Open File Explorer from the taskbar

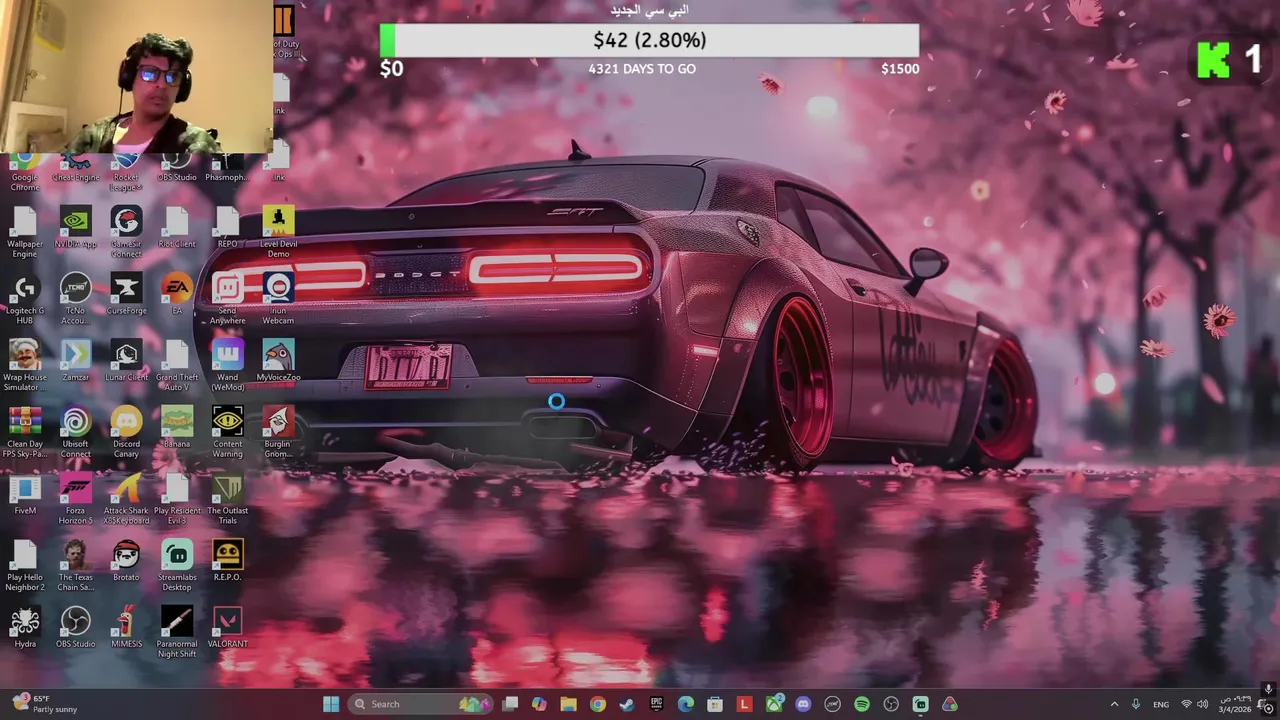point(568,704)
